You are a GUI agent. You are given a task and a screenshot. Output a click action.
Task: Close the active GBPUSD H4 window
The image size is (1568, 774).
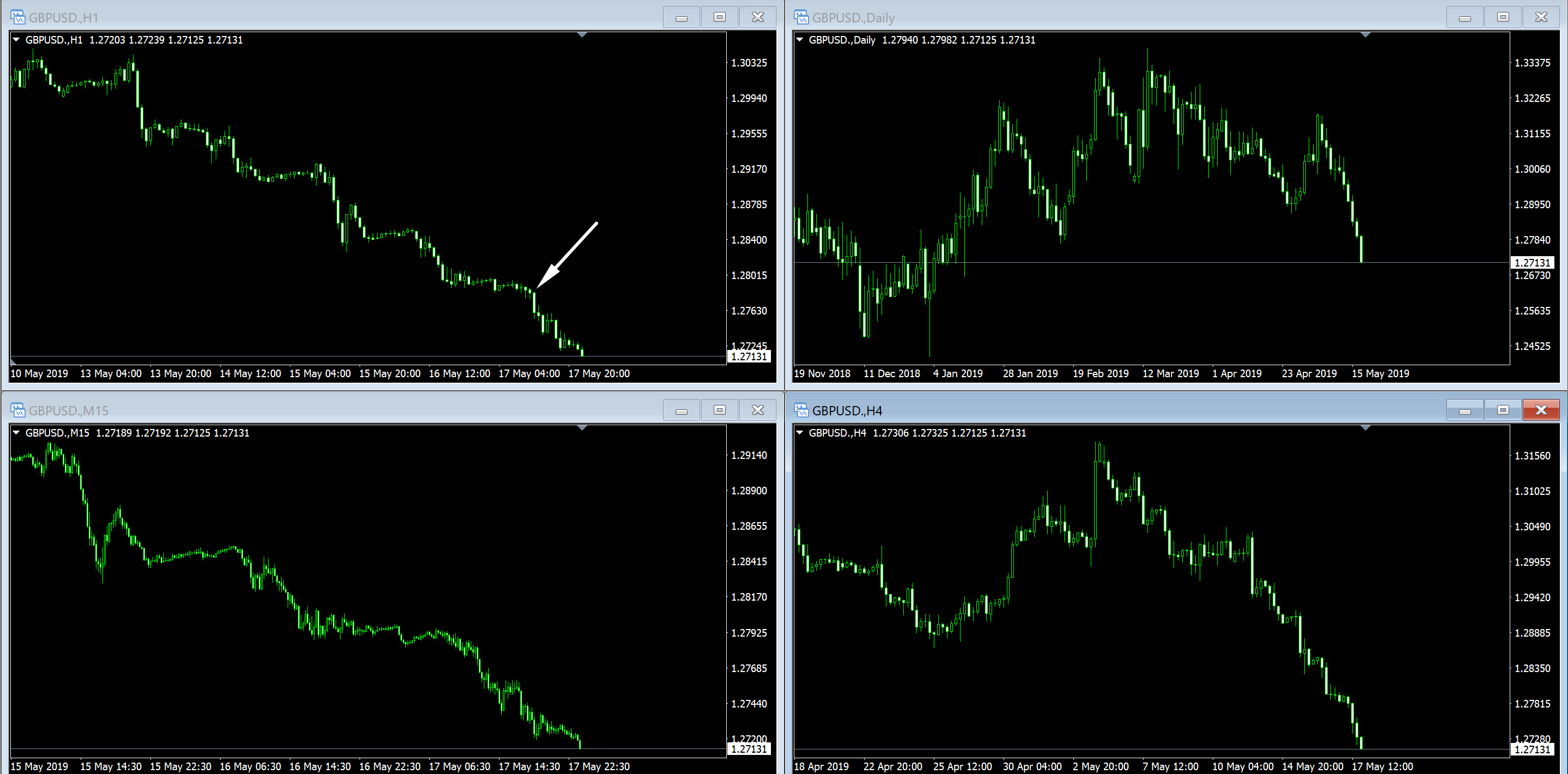1541,410
